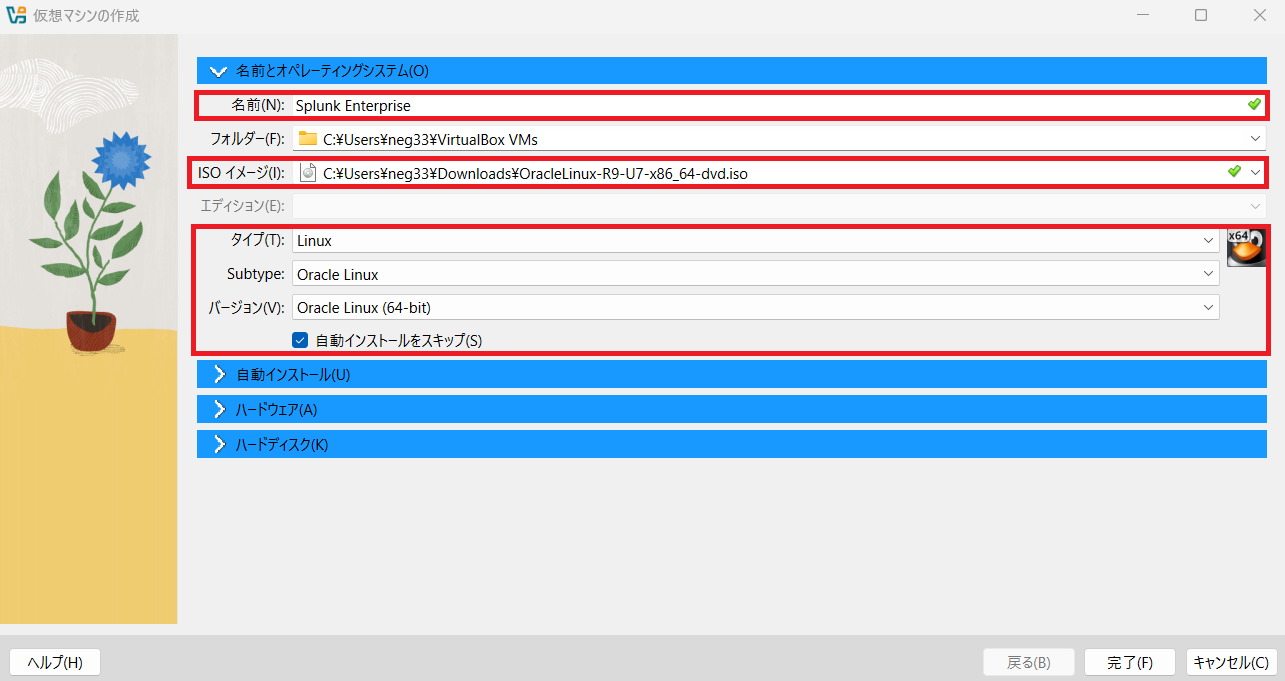
Task: Click the ISO disc file icon
Action: coord(308,173)
